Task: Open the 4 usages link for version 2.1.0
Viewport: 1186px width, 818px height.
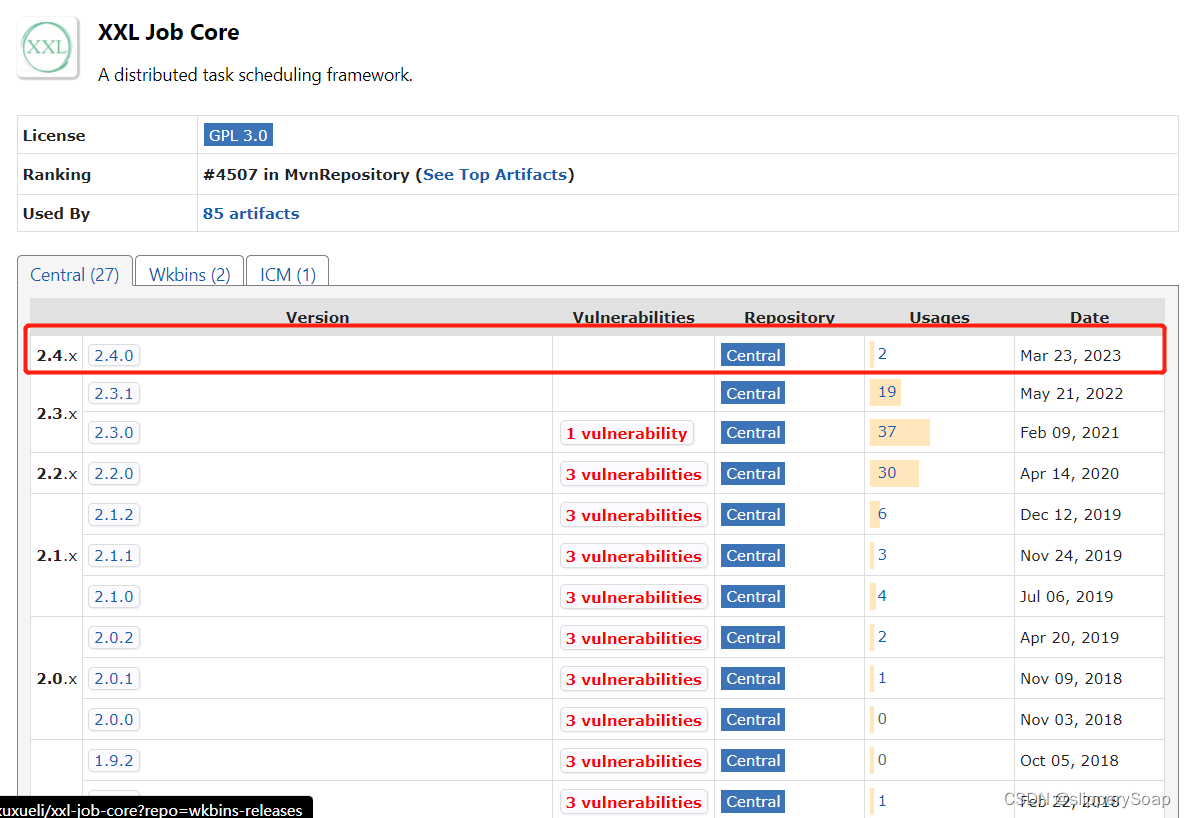Action: click(x=882, y=596)
